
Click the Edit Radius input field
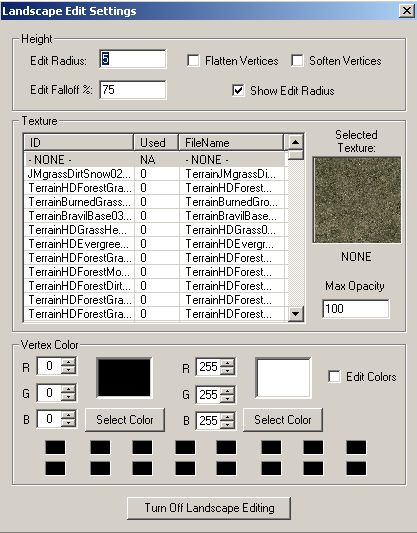133,59
